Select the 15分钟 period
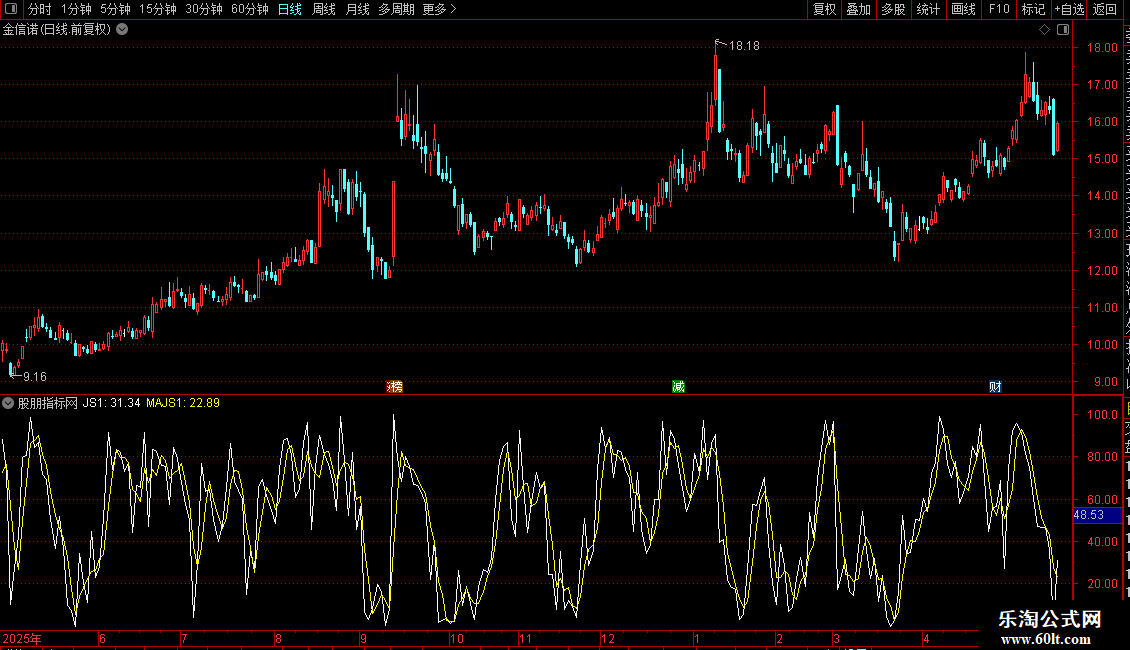 click(x=158, y=9)
